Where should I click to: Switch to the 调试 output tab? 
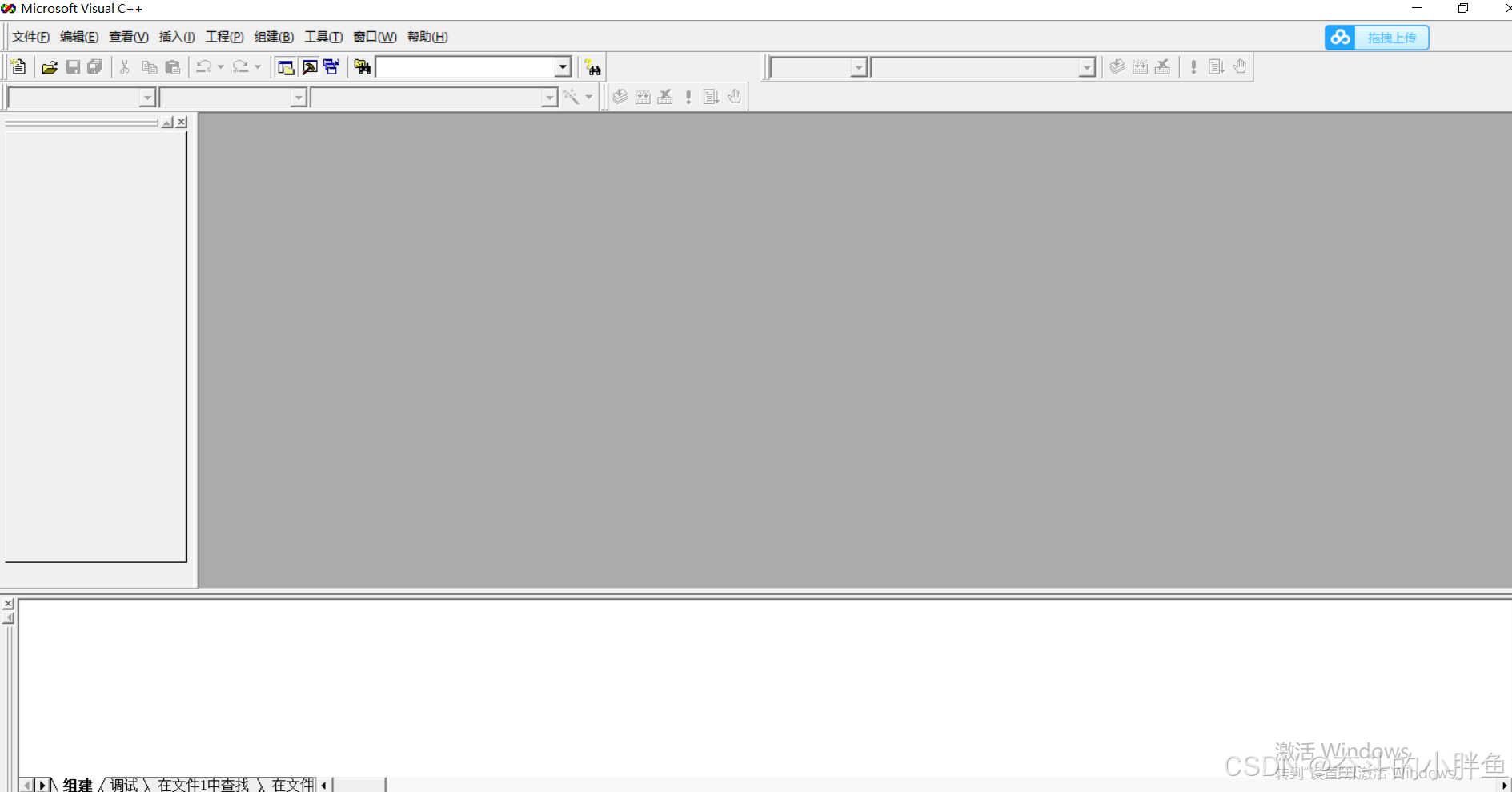tap(124, 784)
